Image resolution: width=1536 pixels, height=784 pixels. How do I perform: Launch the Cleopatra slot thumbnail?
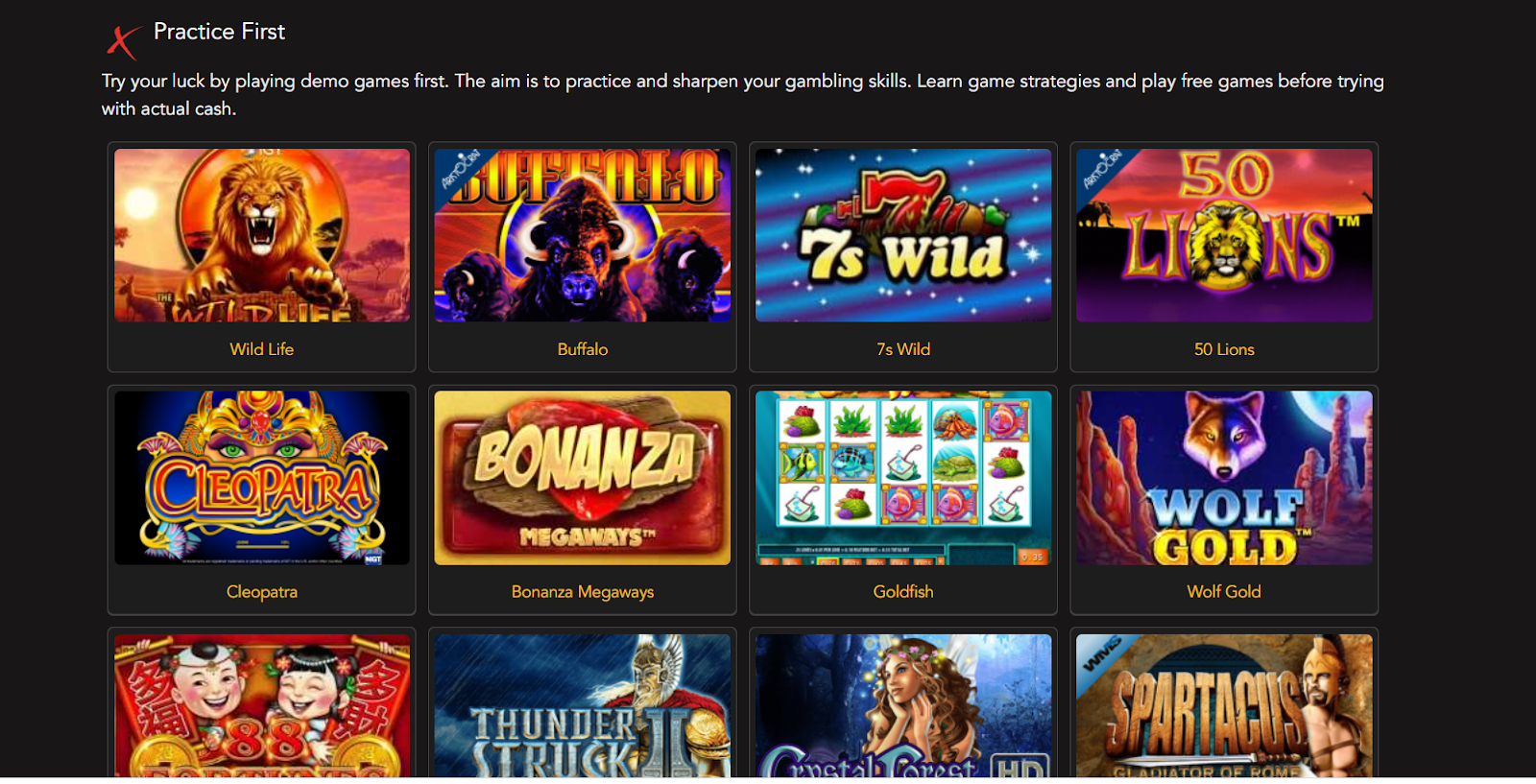point(262,478)
